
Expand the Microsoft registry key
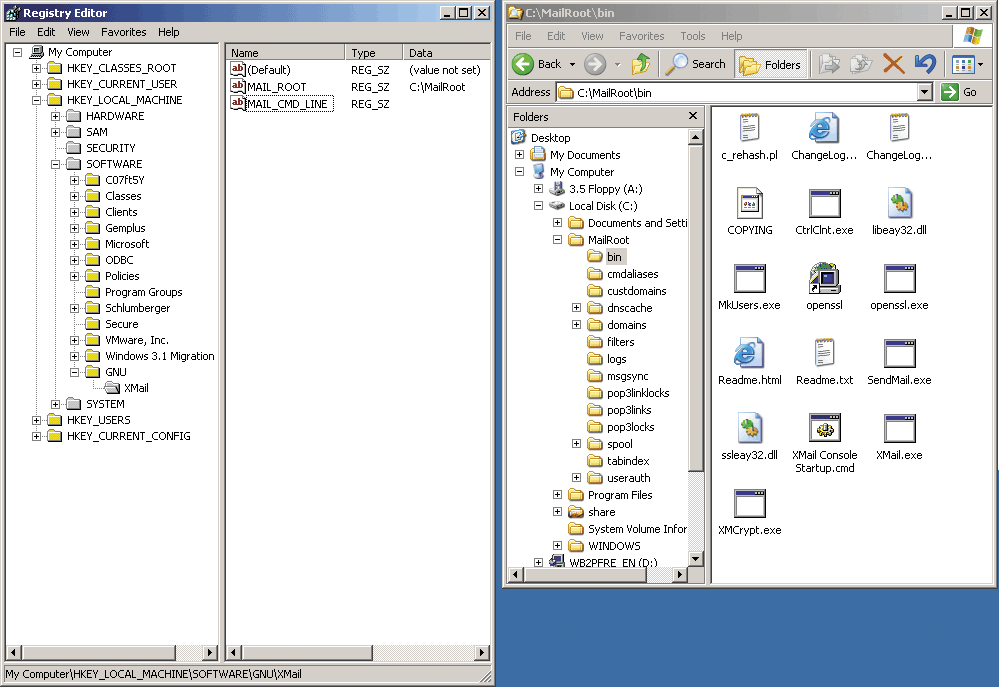(x=75, y=244)
